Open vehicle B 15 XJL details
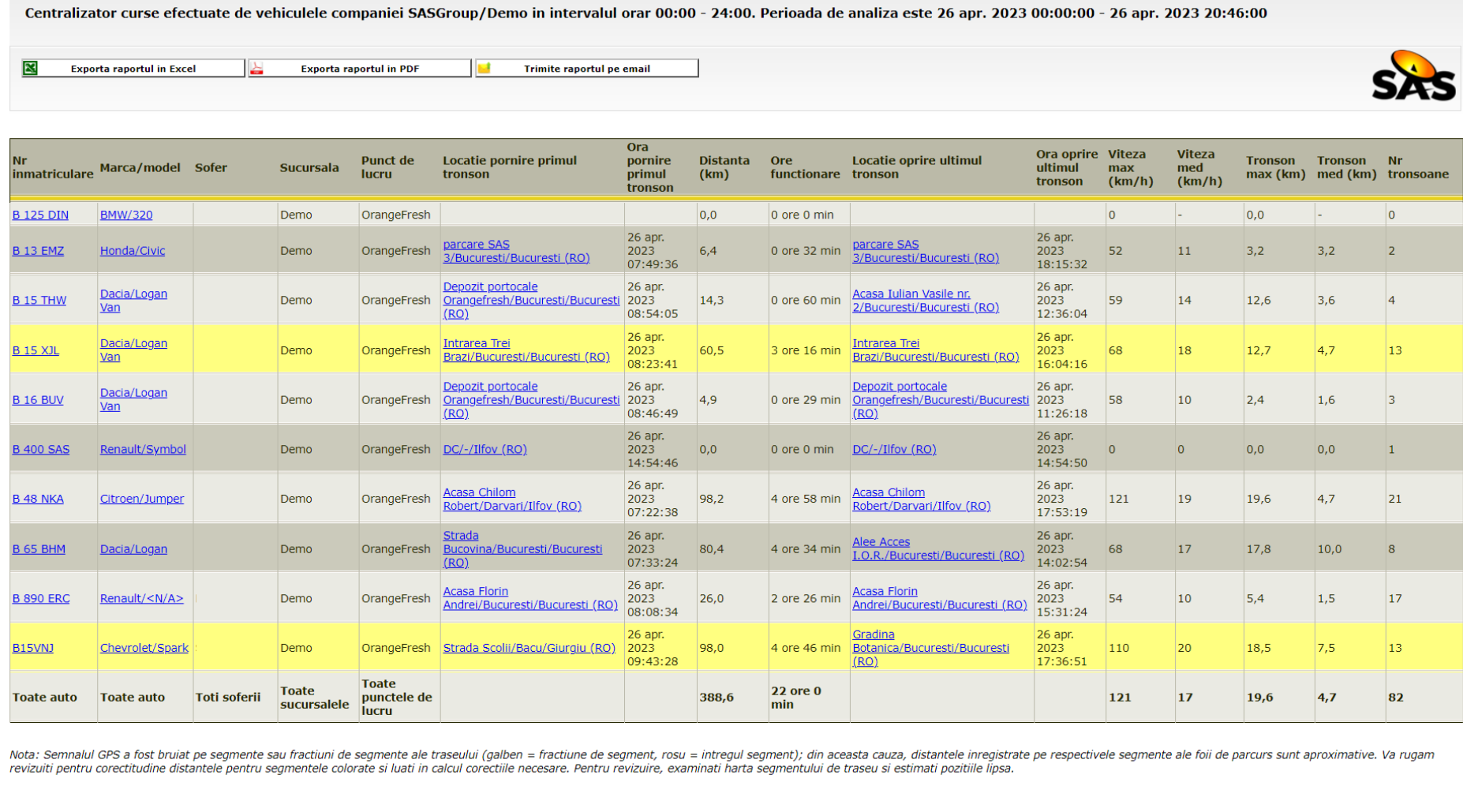The width and height of the screenshot is (1463, 812). click(36, 350)
